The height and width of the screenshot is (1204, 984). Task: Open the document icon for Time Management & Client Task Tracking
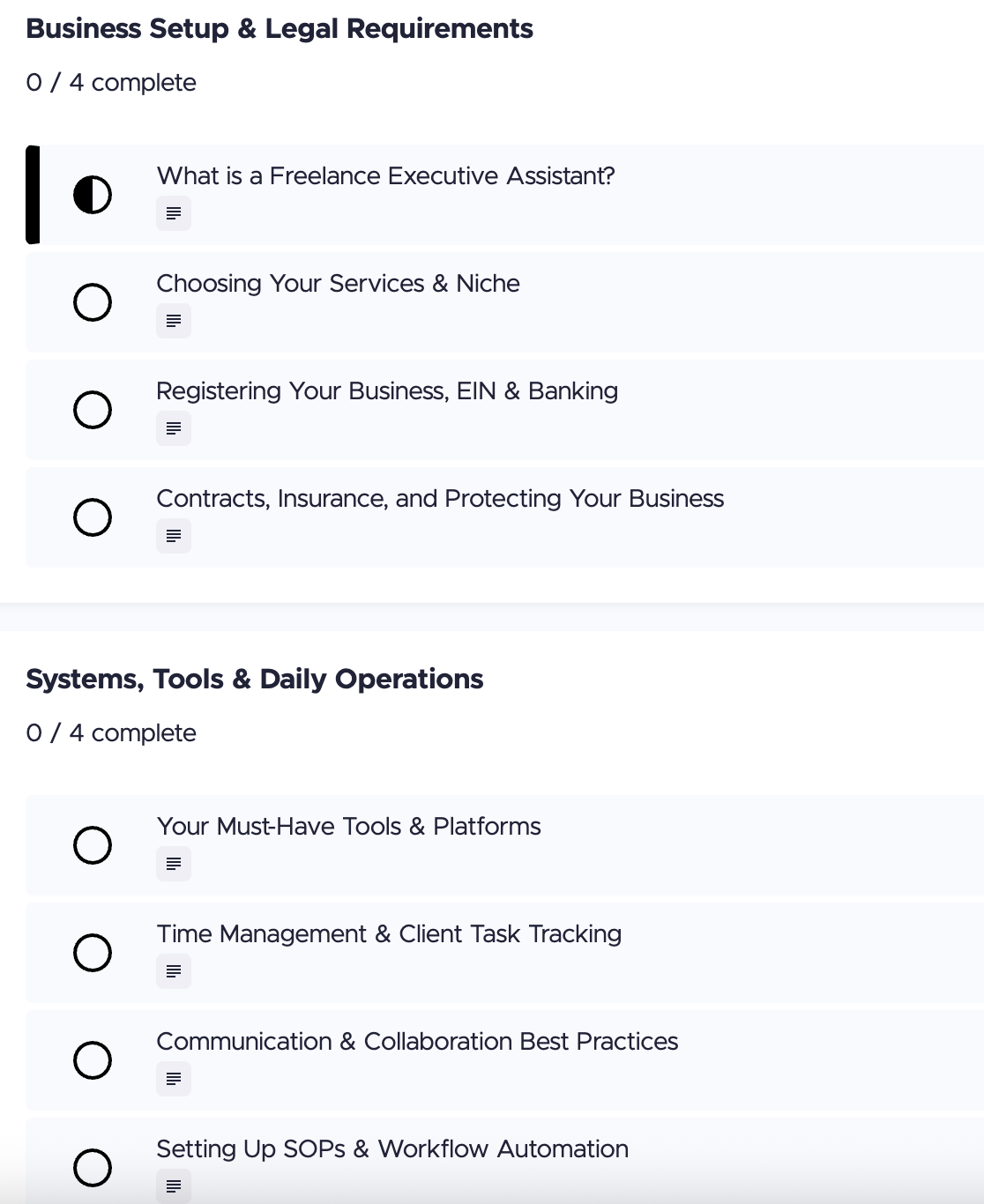pyautogui.click(x=174, y=971)
